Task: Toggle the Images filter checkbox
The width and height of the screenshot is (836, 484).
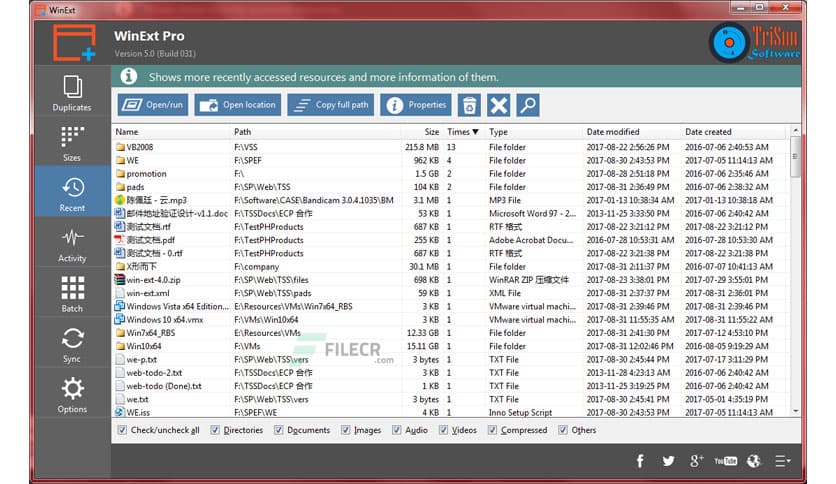Action: 345,430
